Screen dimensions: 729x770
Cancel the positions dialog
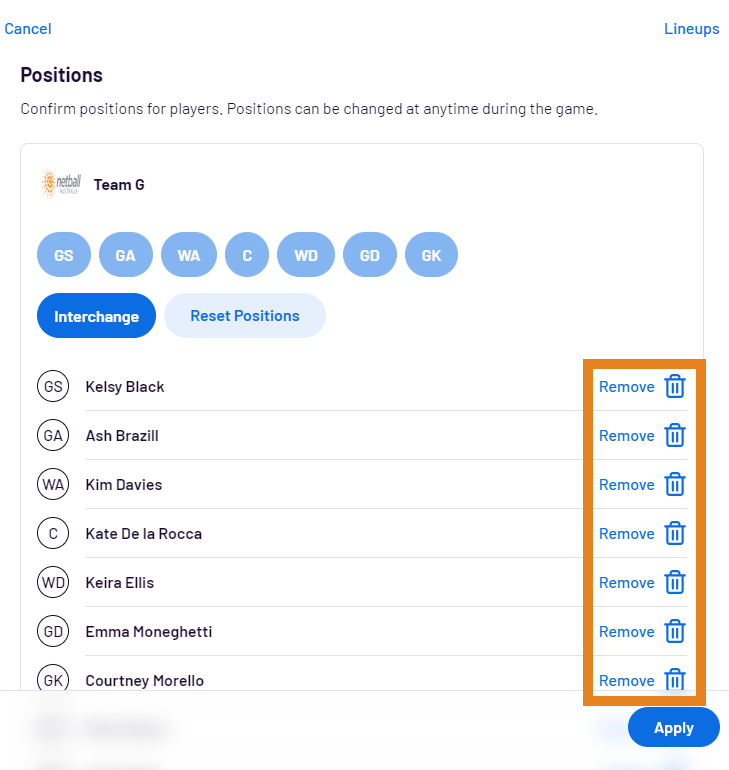click(28, 28)
